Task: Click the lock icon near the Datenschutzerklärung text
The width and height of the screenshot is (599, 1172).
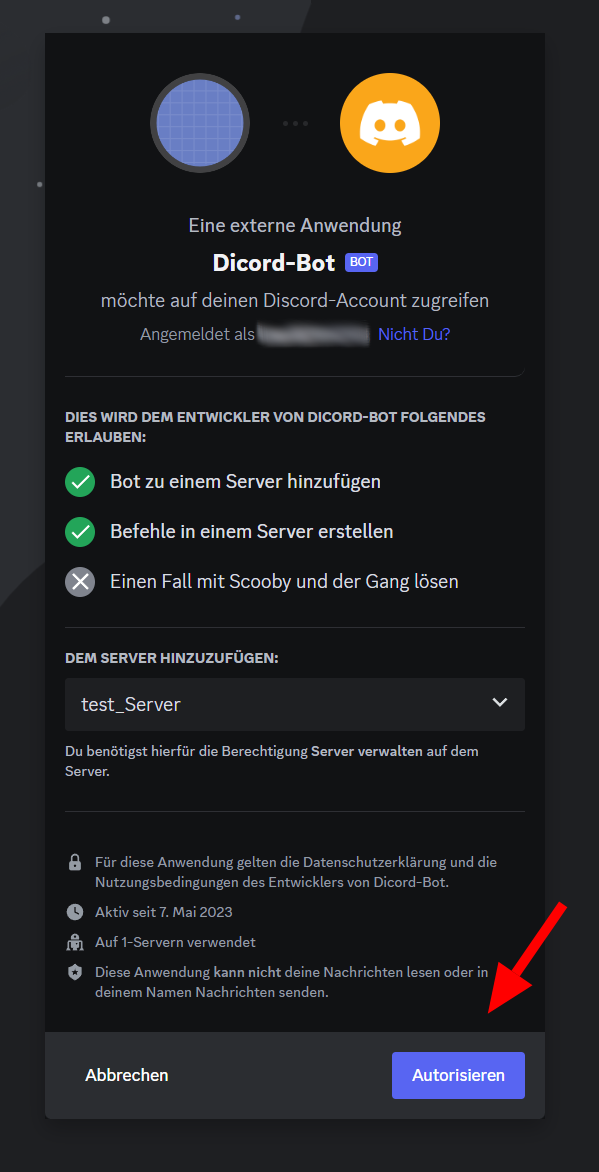Action: [x=77, y=862]
